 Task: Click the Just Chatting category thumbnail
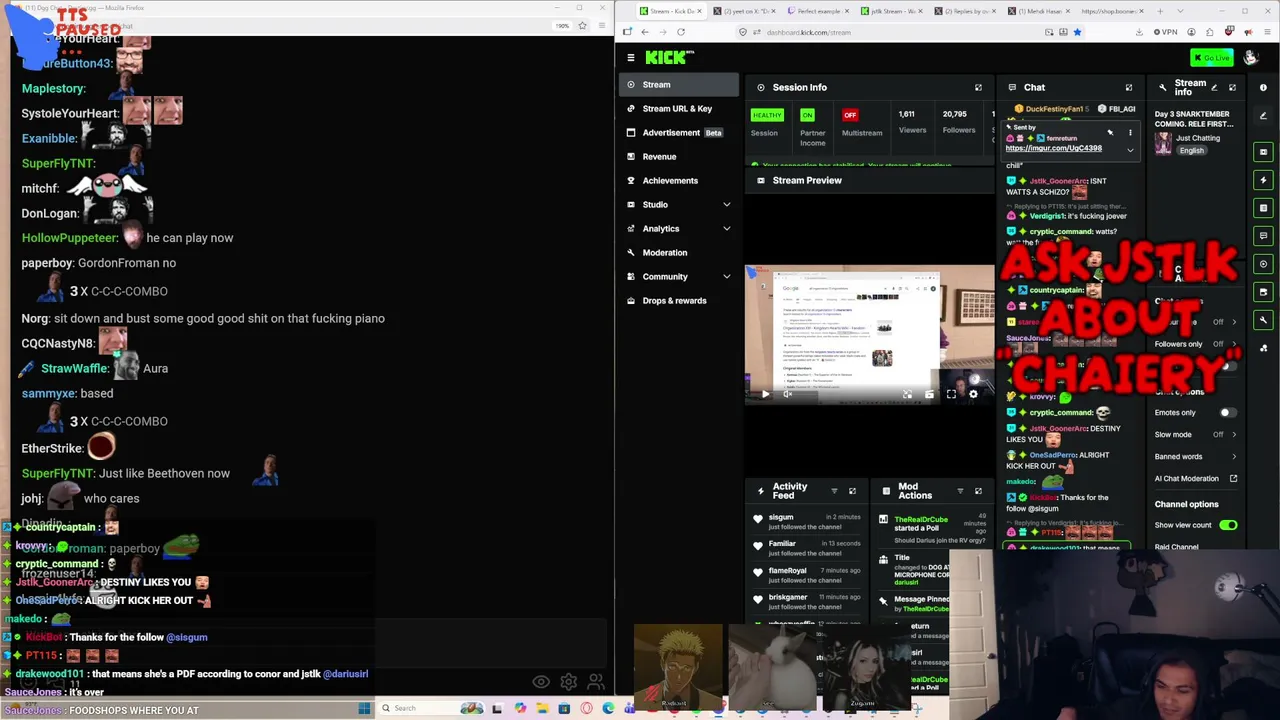point(1163,144)
